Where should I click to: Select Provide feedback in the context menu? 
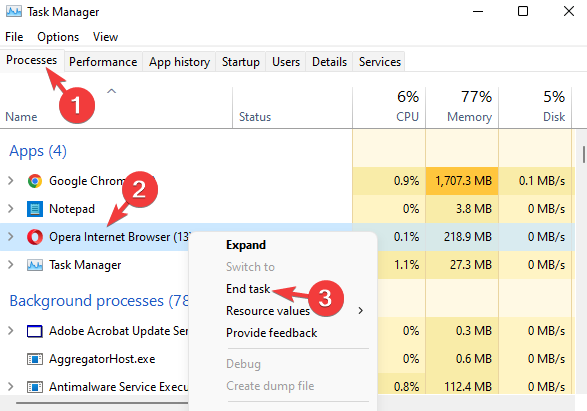coord(271,333)
